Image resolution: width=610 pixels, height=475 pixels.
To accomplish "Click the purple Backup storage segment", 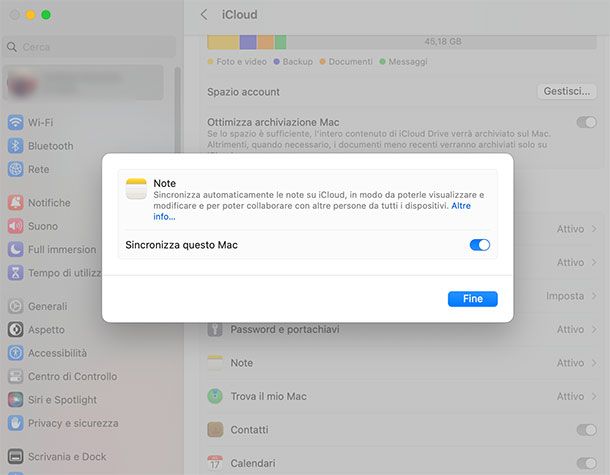I will (248, 42).
